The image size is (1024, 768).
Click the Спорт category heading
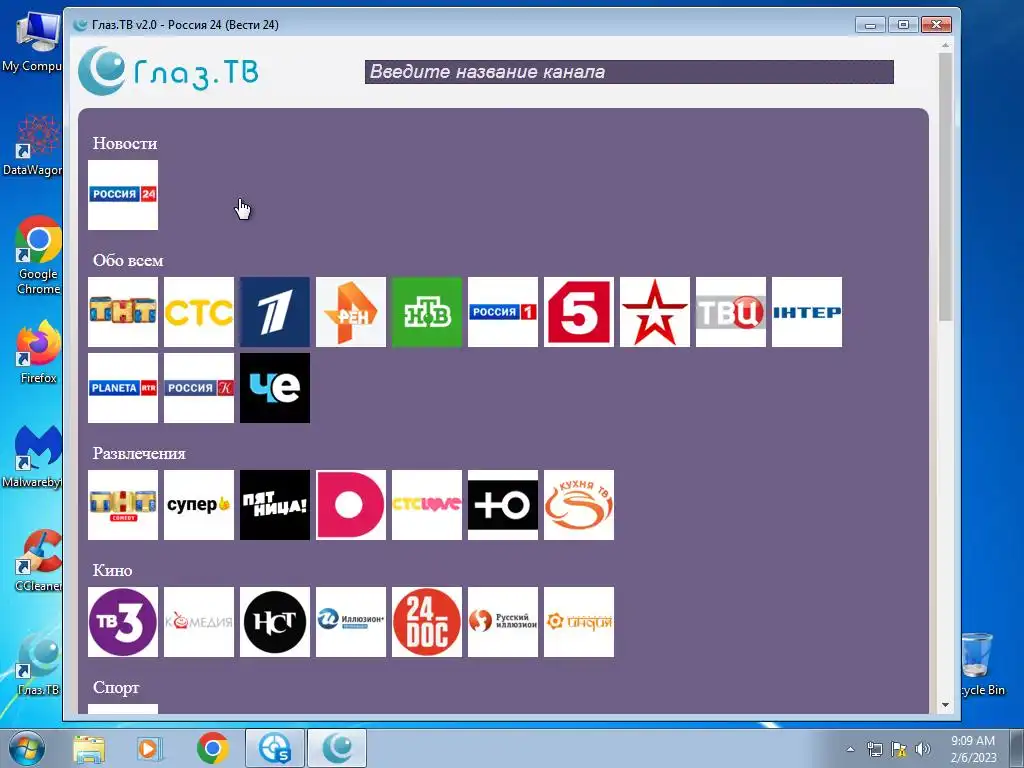click(116, 688)
